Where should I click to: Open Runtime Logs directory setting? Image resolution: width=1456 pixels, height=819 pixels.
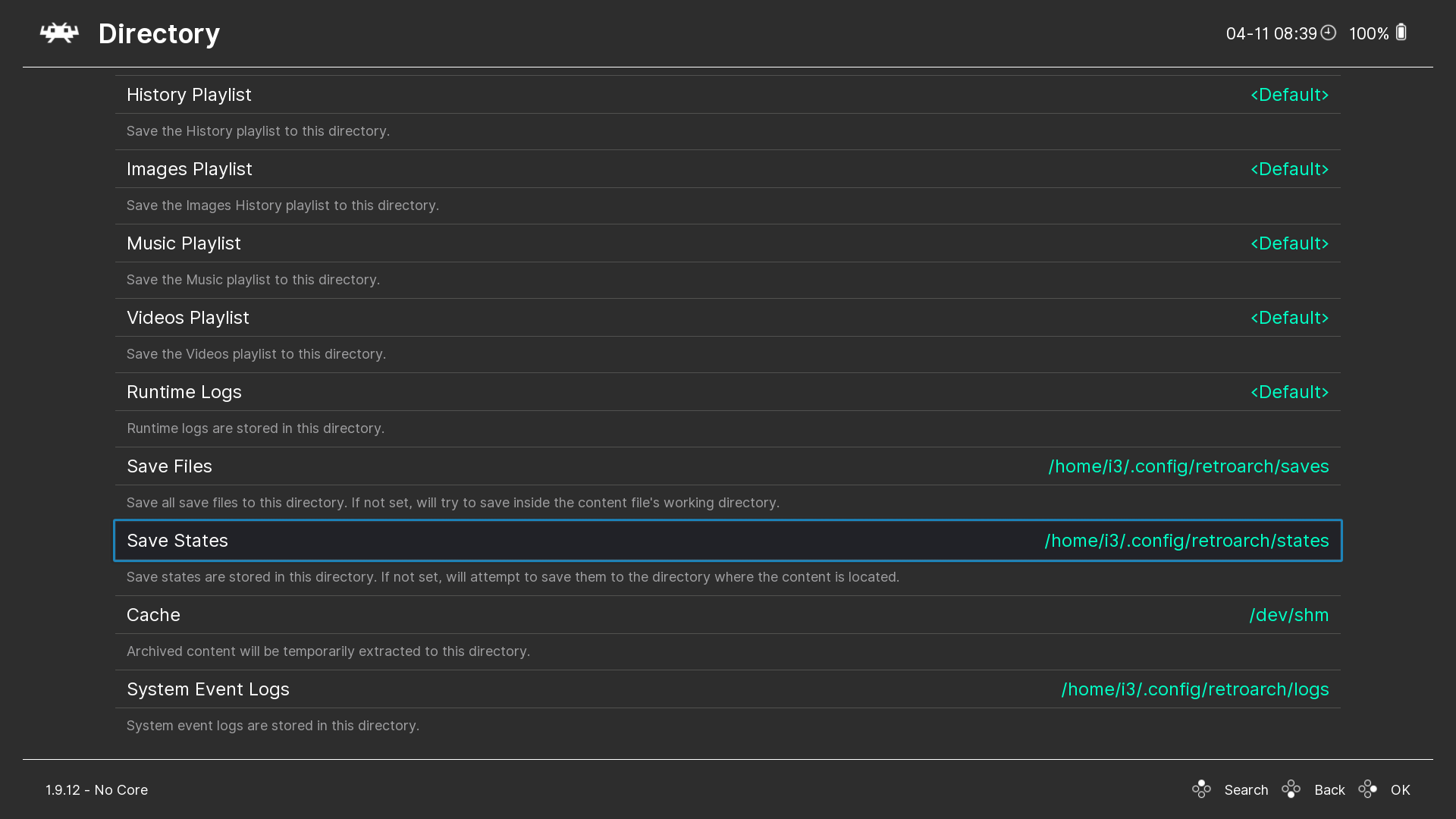tap(184, 392)
